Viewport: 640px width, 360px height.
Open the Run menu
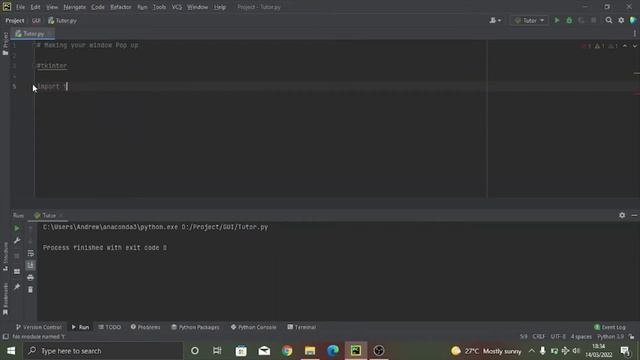point(142,7)
